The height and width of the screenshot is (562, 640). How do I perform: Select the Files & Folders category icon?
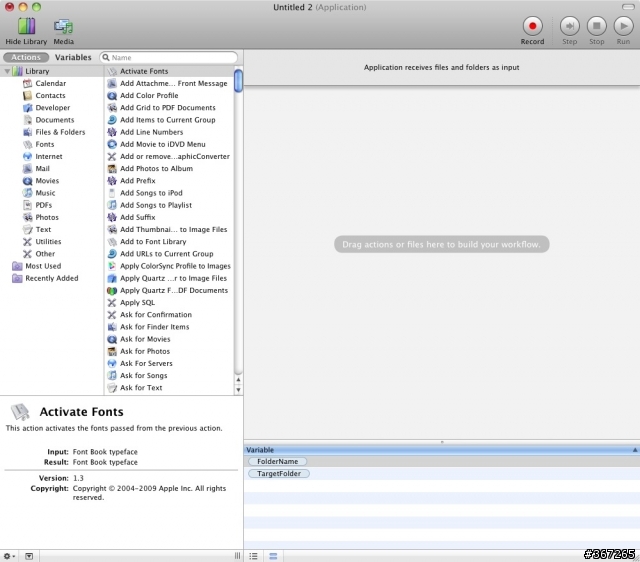point(27,132)
